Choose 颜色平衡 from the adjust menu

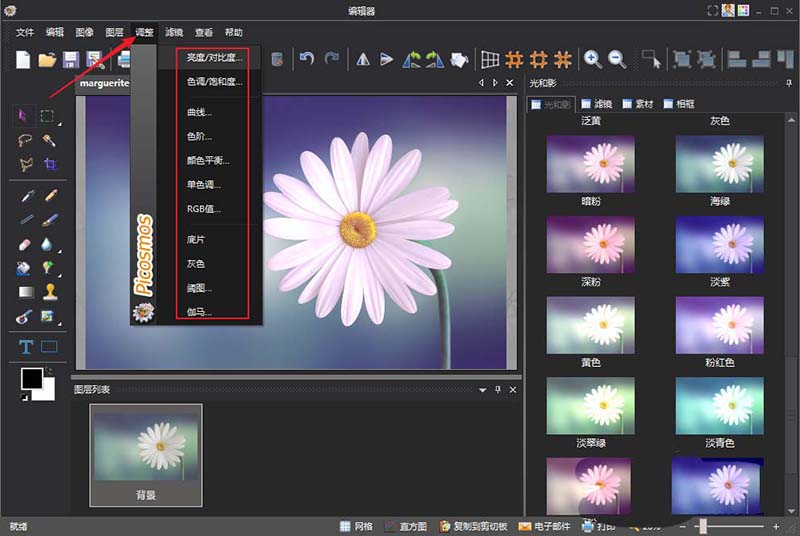click(210, 161)
